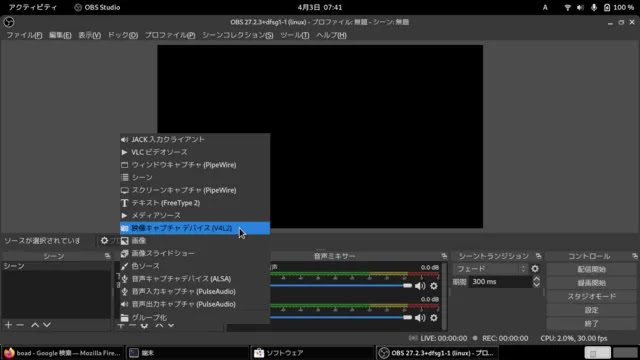This screenshot has width=640, height=360.
Task: Click the OBS logo in title bar
Action: tap(9, 22)
